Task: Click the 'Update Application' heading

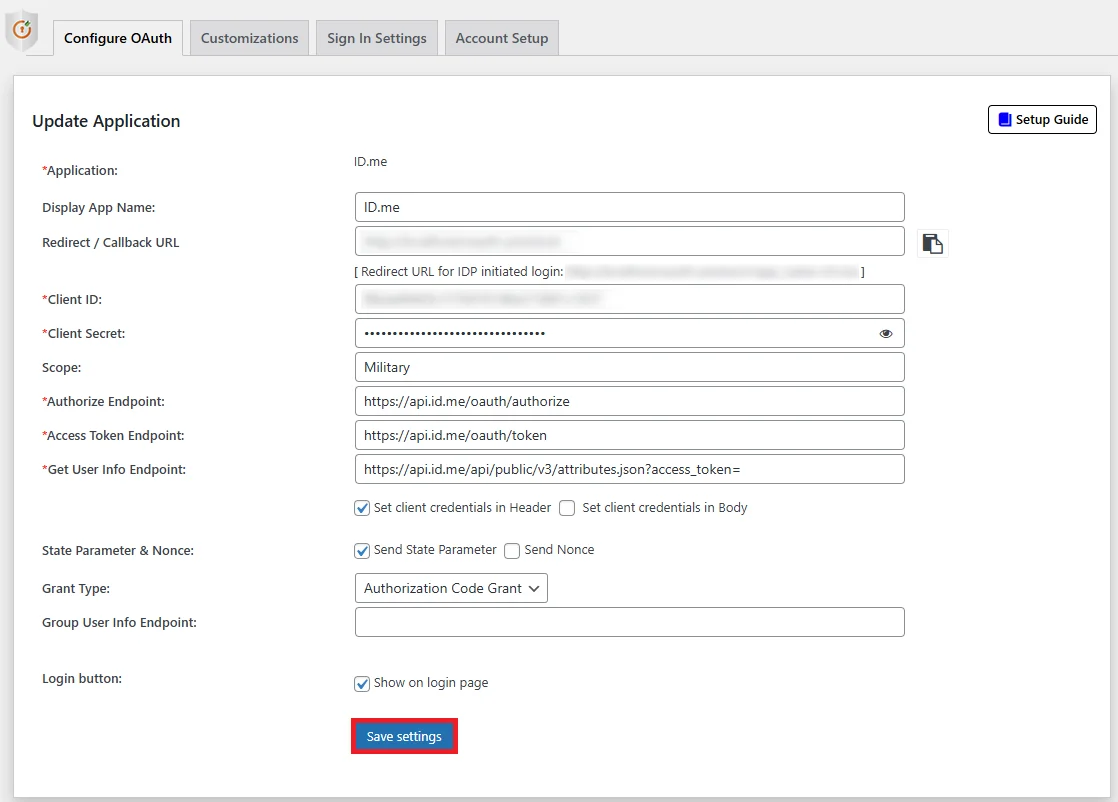Action: [x=106, y=121]
